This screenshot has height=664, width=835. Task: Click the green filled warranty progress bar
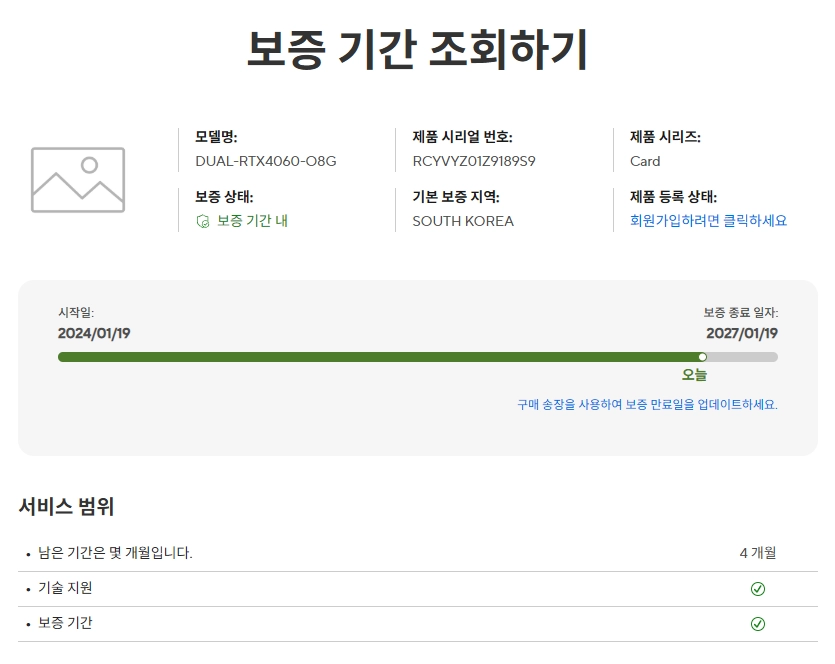[380, 357]
